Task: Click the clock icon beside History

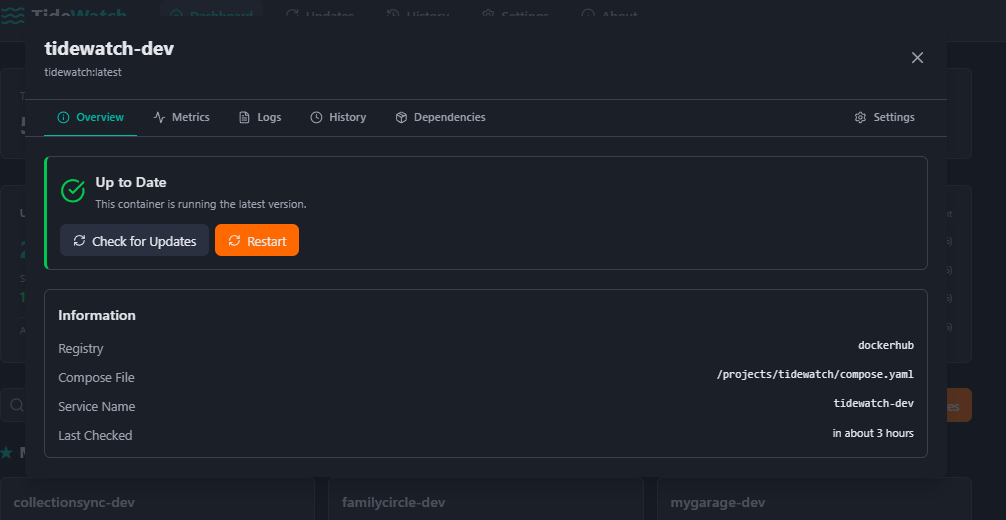Action: [x=316, y=117]
